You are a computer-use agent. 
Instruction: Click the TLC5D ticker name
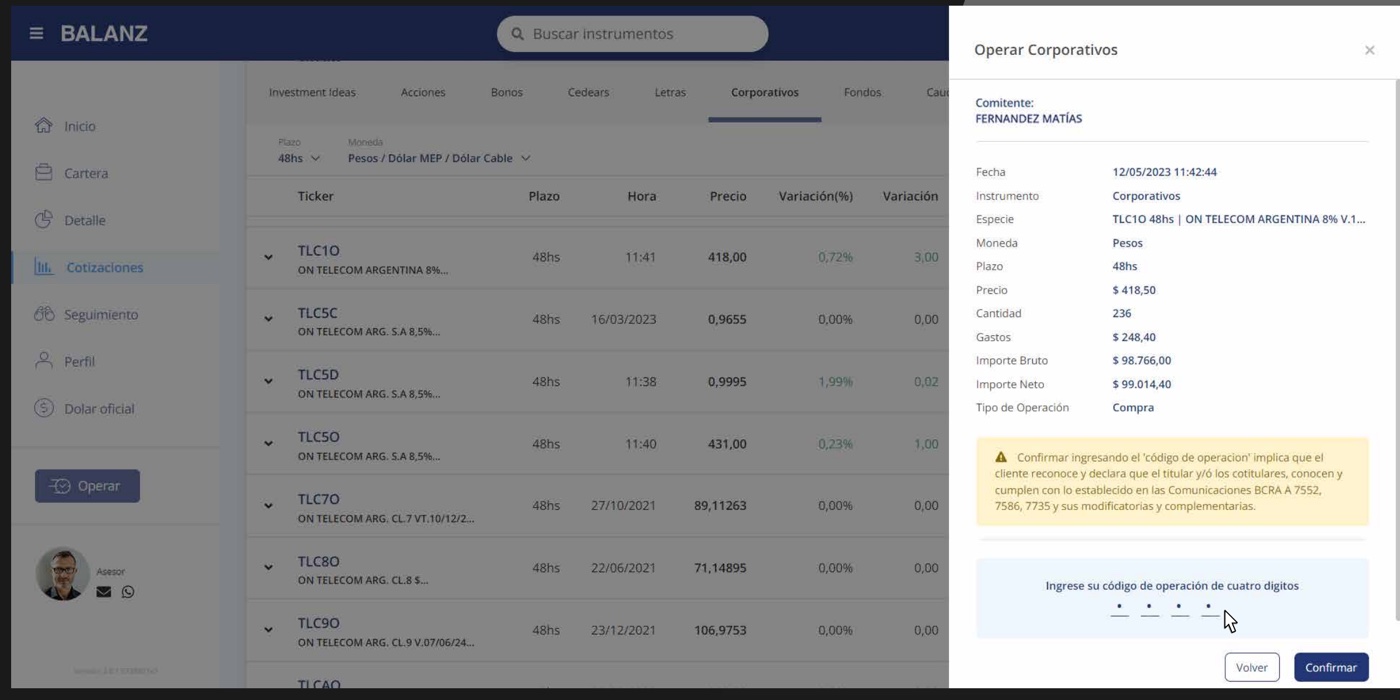(x=318, y=374)
